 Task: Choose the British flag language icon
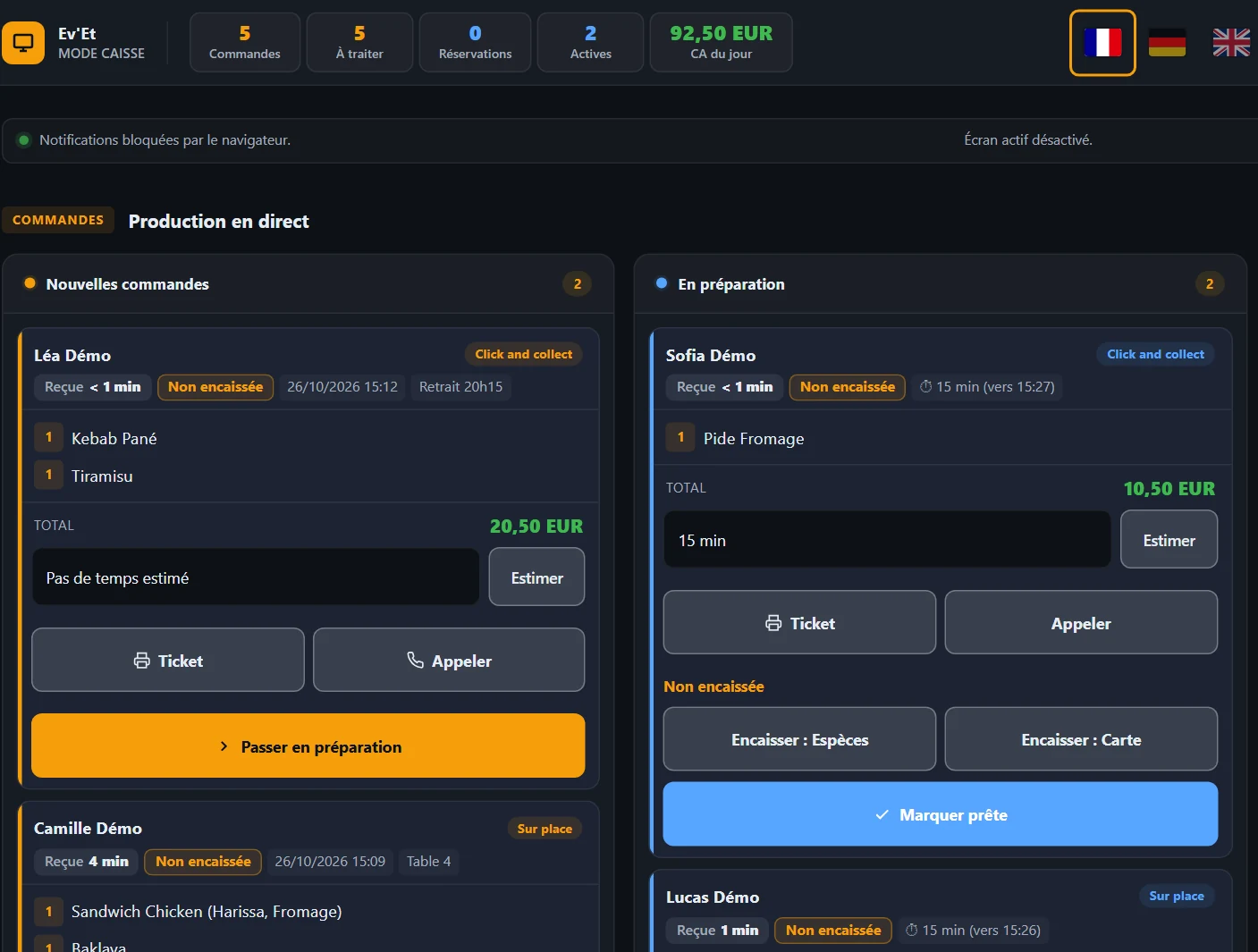pyautogui.click(x=1231, y=43)
